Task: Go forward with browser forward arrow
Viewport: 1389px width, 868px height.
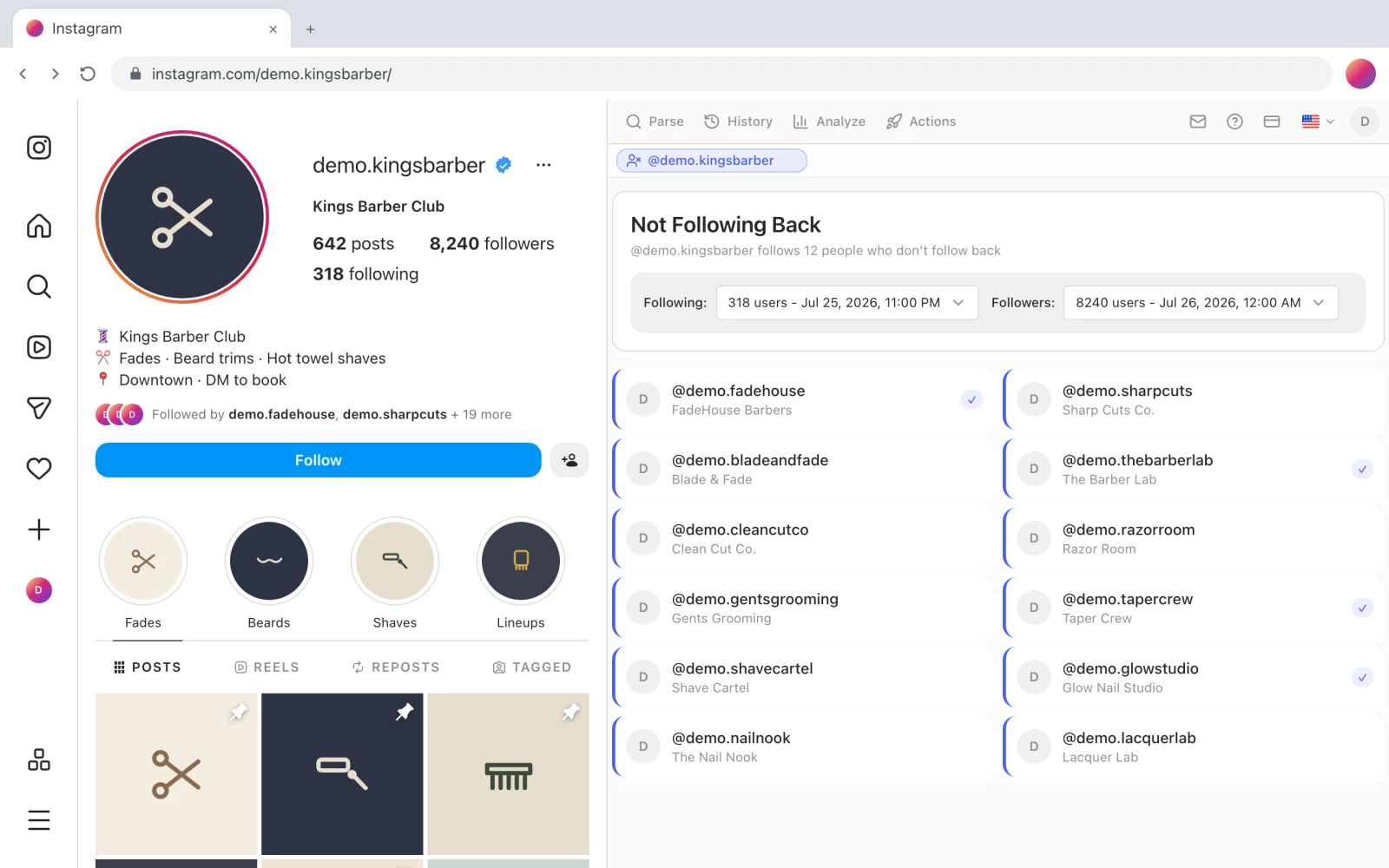Action: click(x=56, y=74)
